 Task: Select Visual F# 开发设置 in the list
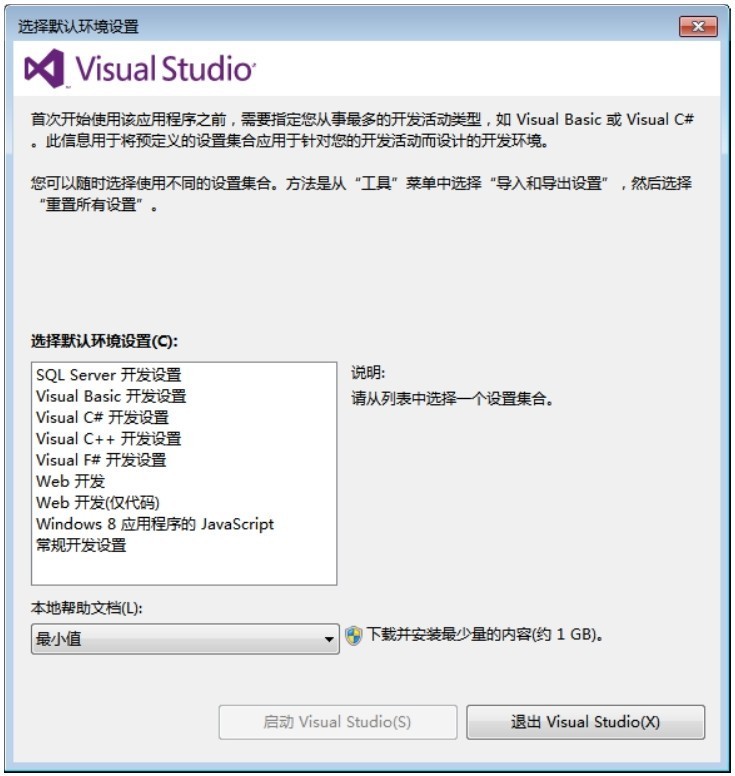tap(101, 460)
